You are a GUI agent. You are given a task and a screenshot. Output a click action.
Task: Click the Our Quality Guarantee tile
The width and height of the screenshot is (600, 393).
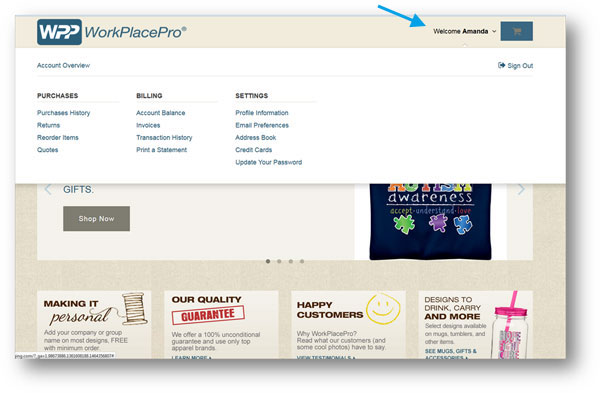(221, 325)
